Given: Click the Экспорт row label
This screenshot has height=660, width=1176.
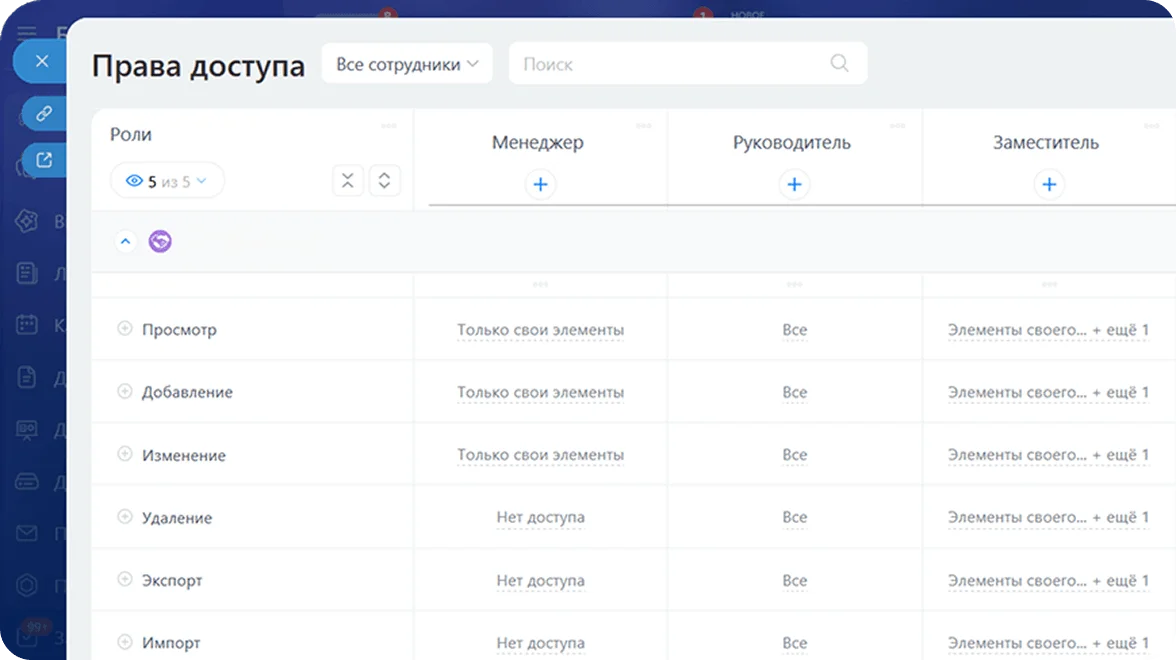Looking at the screenshot, I should coord(172,580).
